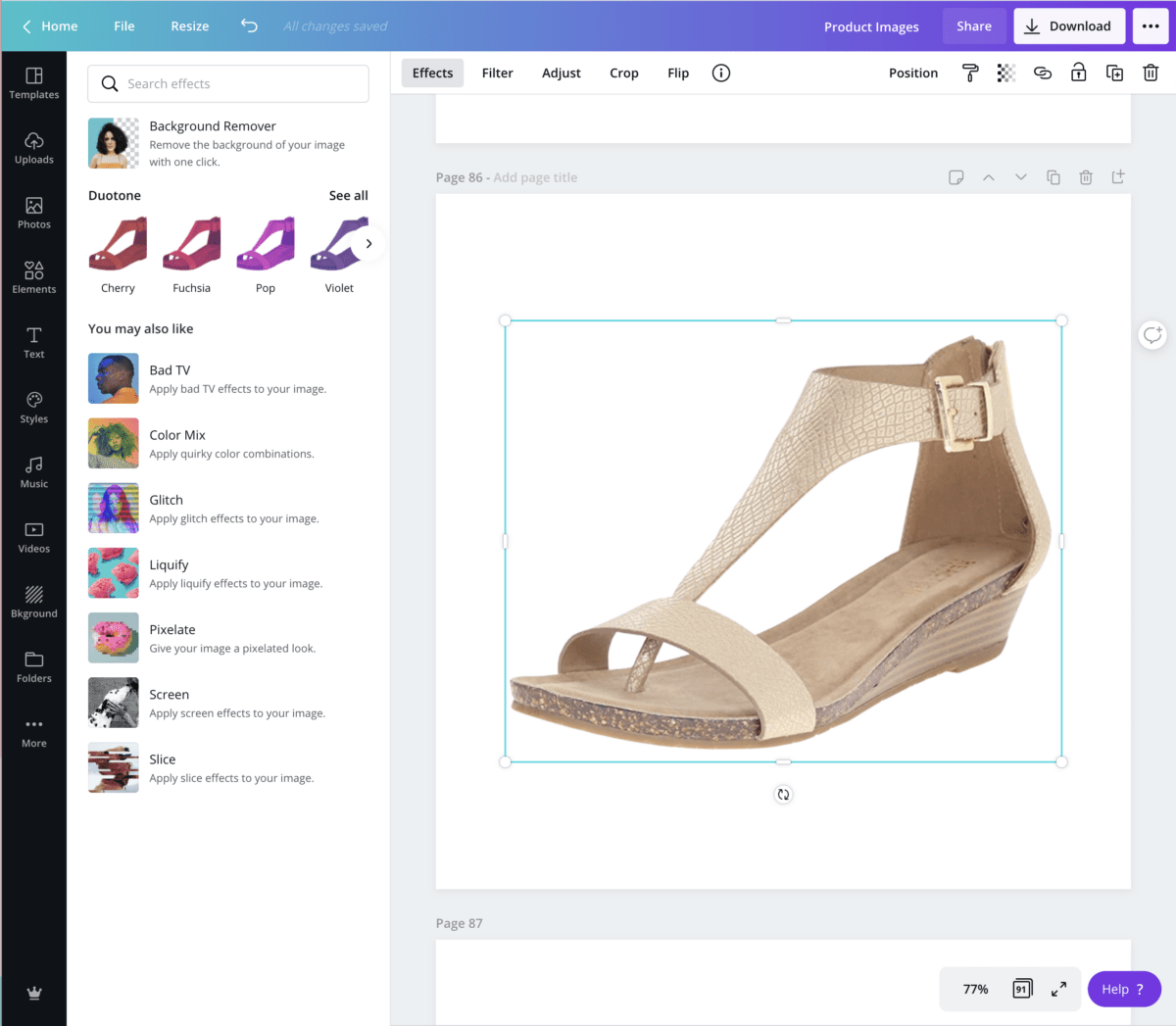Toggle the lock icon for the image
1176x1026 pixels.
tap(1078, 73)
